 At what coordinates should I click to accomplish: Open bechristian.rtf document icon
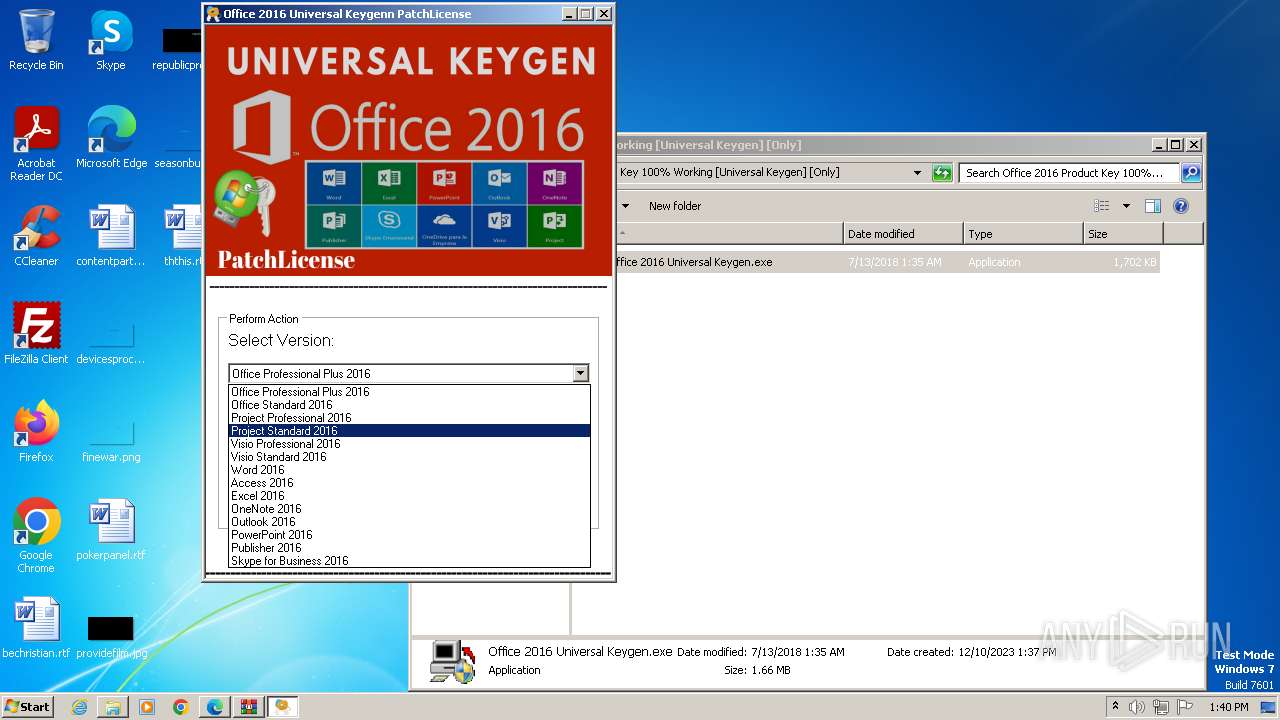(x=36, y=628)
